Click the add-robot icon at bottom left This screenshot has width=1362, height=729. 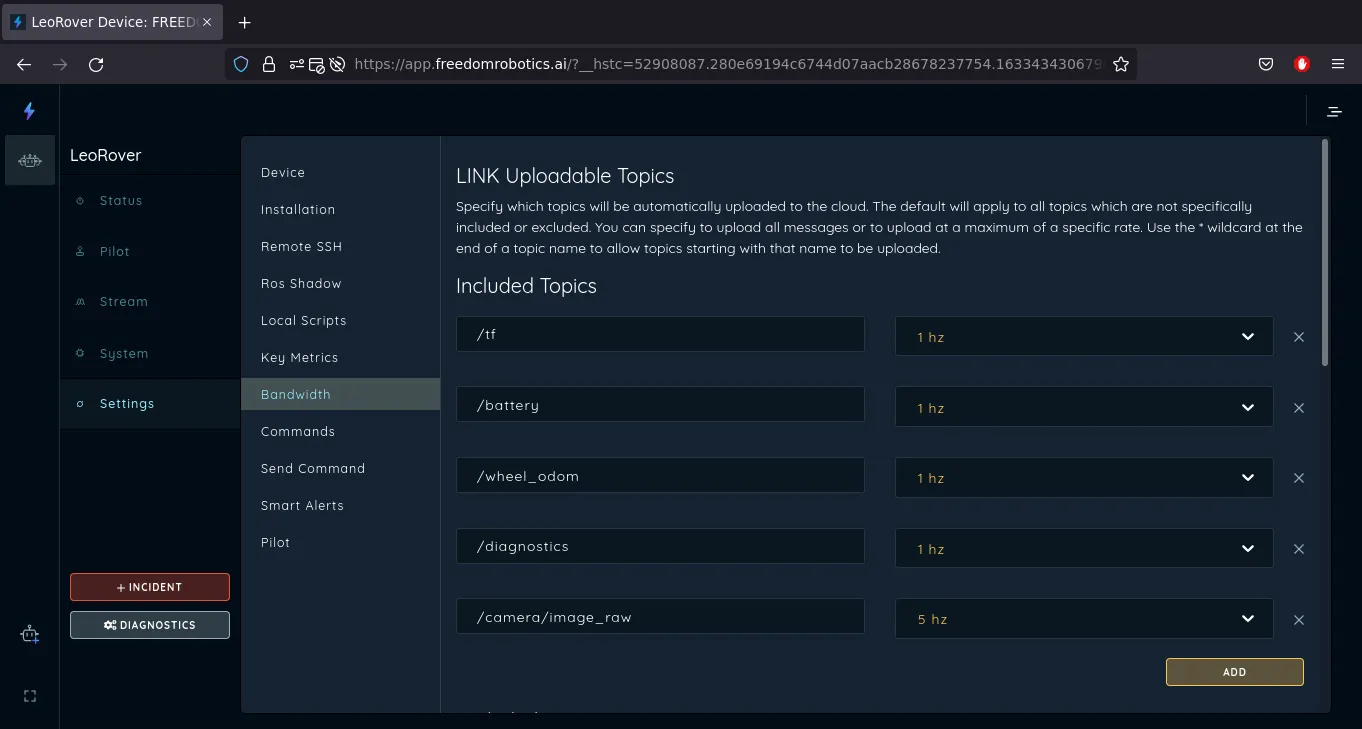coord(30,634)
